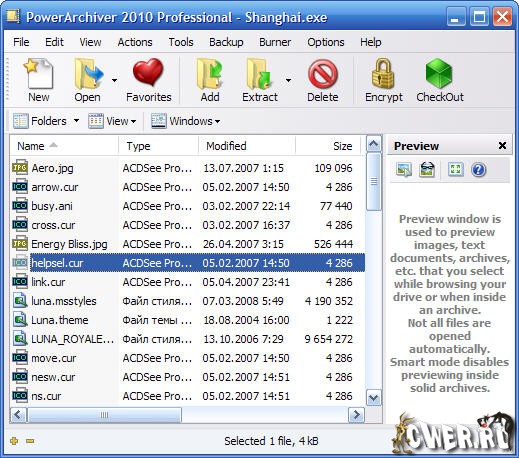Image resolution: width=519 pixels, height=458 pixels.
Task: Click the luna.msstyles file icon
Action: coord(20,301)
